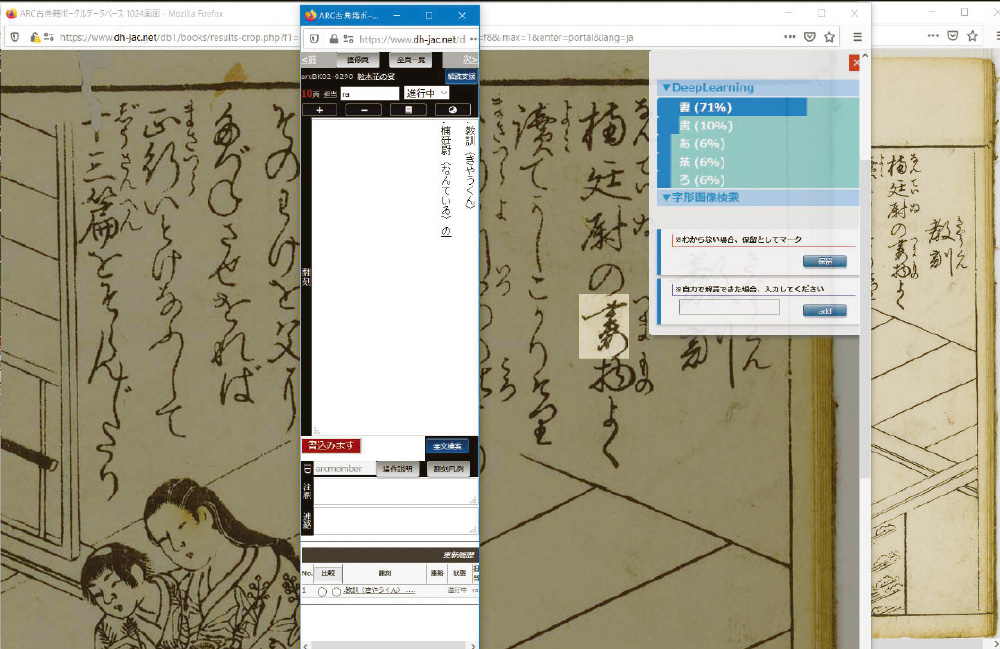Click the minus zoom-out button
1000x649 pixels.
pos(364,110)
